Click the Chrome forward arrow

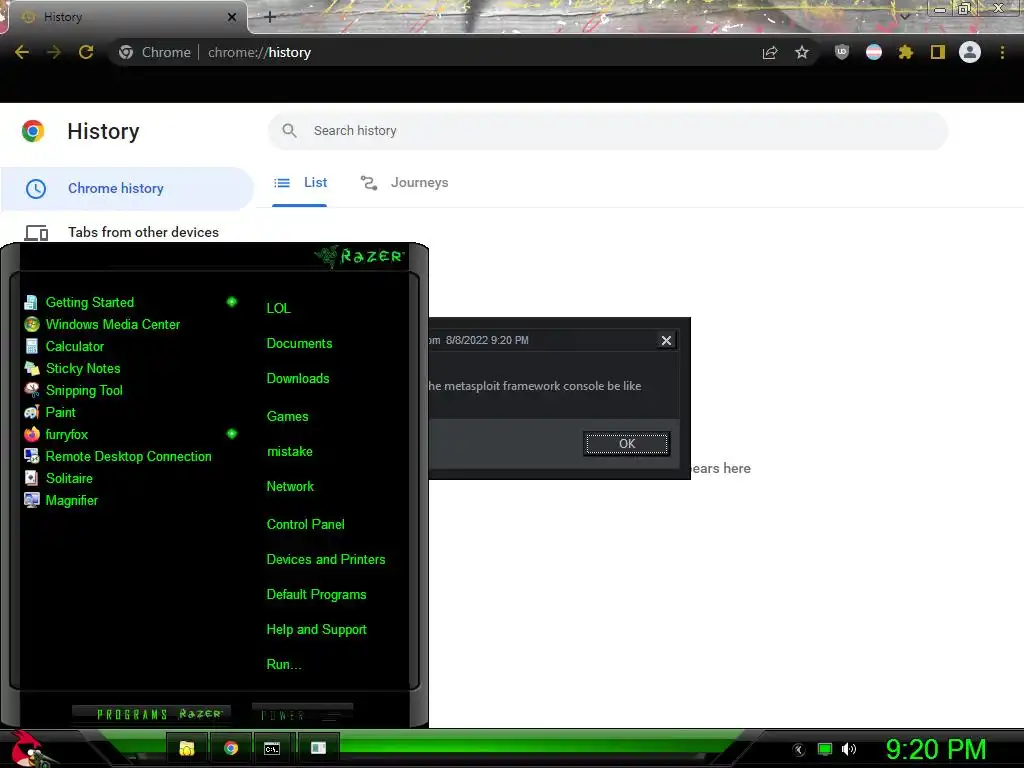54,52
